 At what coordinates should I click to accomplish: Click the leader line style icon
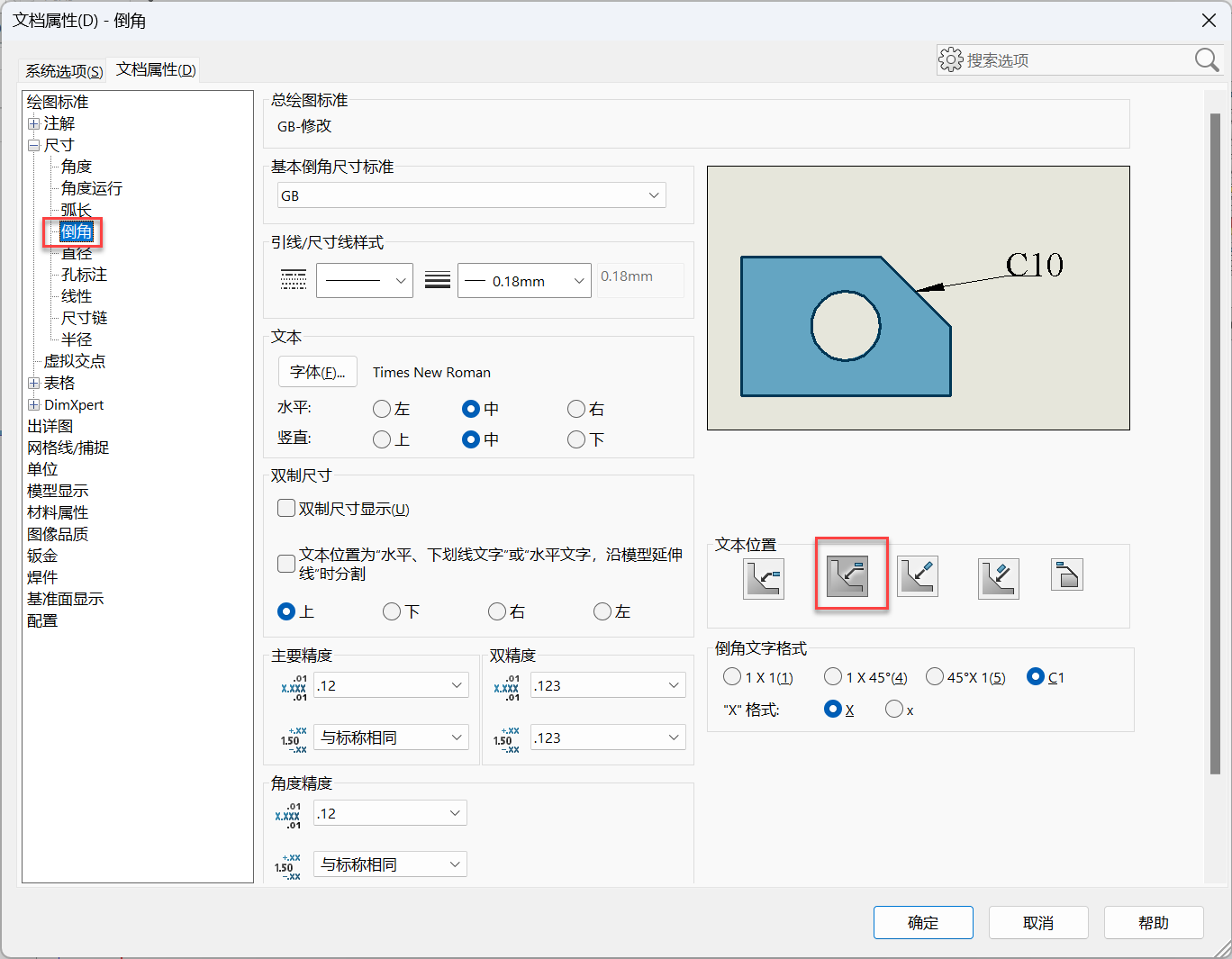(294, 280)
